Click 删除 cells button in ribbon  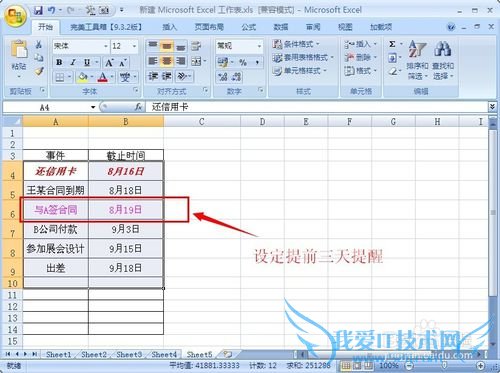click(x=360, y=57)
